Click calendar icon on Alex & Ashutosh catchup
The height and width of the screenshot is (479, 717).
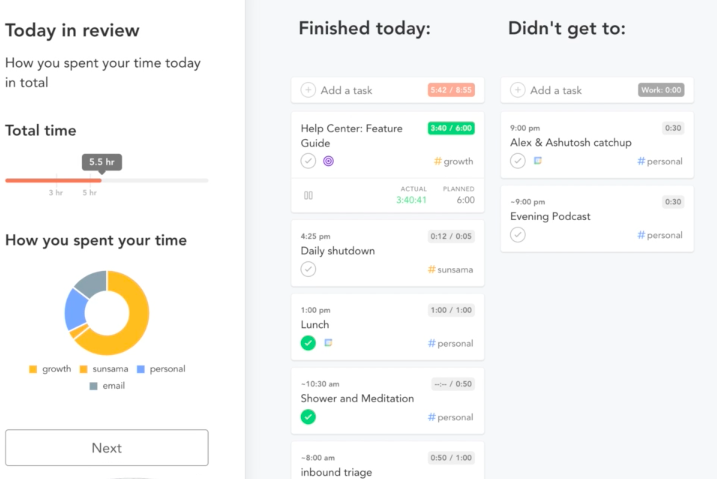[x=538, y=160]
